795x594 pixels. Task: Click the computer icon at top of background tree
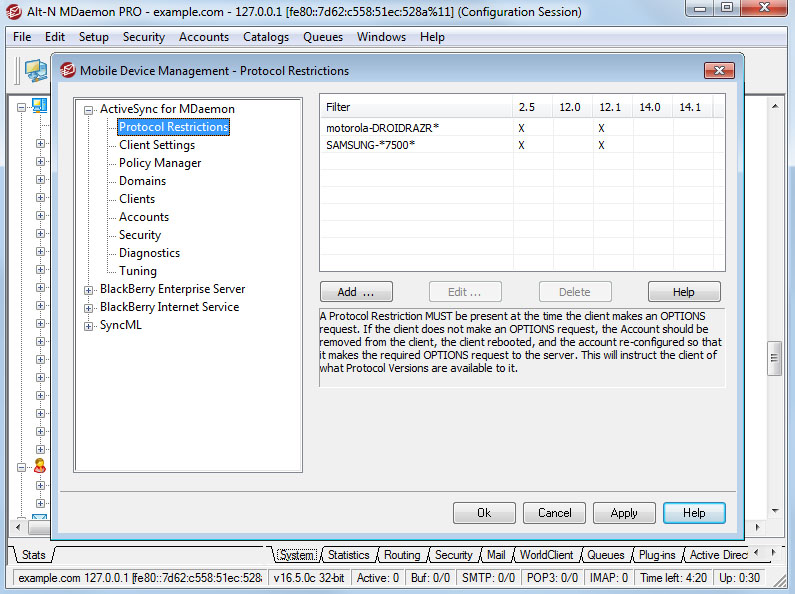click(40, 106)
